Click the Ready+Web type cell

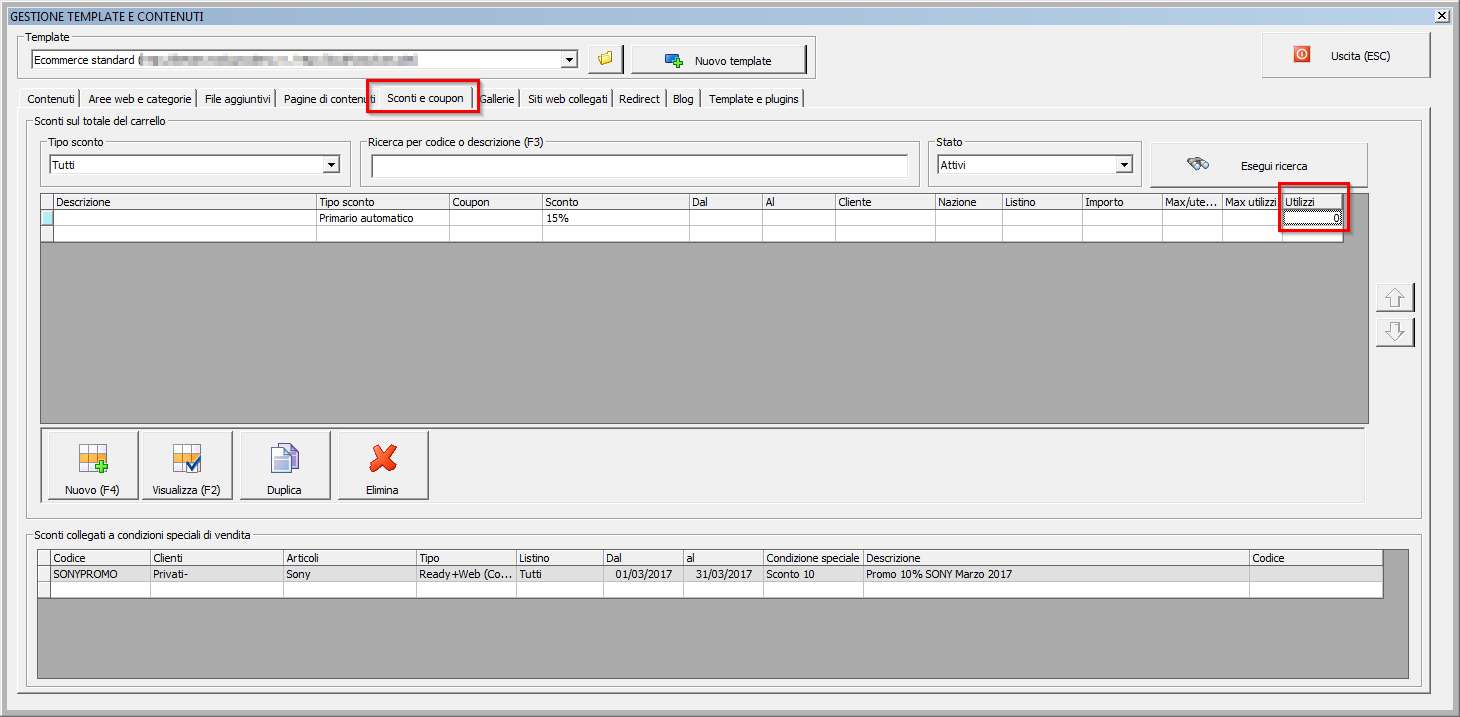(x=466, y=574)
